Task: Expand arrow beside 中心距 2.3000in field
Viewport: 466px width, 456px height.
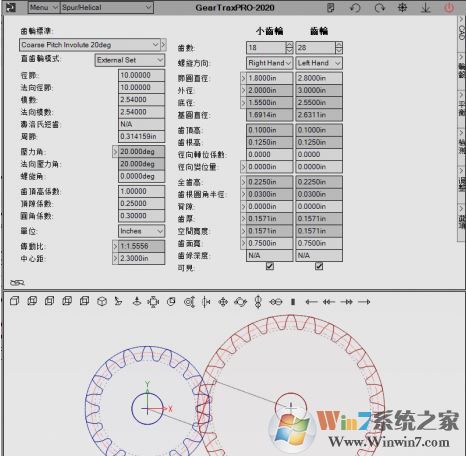Action: 115,258
